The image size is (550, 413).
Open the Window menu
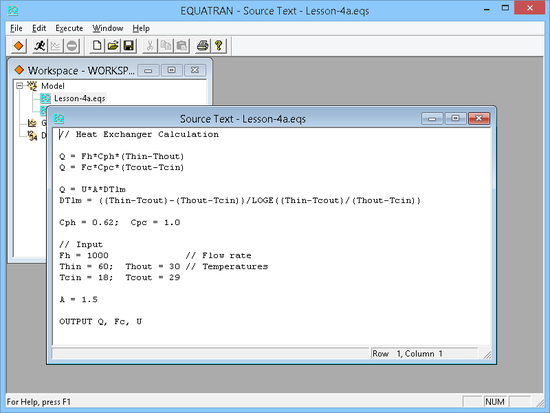click(108, 28)
